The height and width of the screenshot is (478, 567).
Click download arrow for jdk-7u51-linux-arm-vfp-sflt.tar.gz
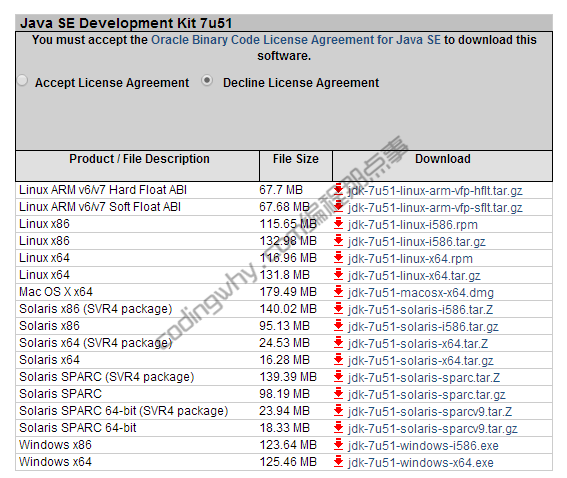click(338, 206)
